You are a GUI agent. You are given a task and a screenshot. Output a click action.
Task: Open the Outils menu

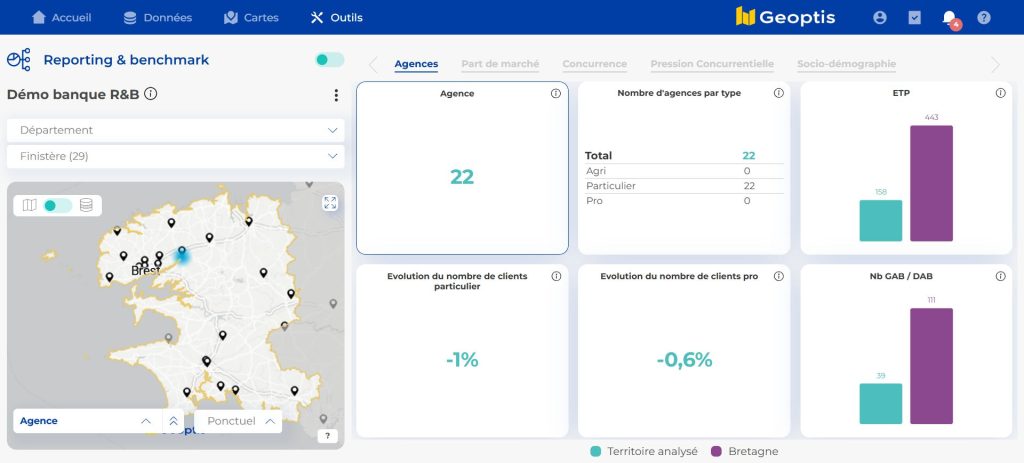coord(337,18)
